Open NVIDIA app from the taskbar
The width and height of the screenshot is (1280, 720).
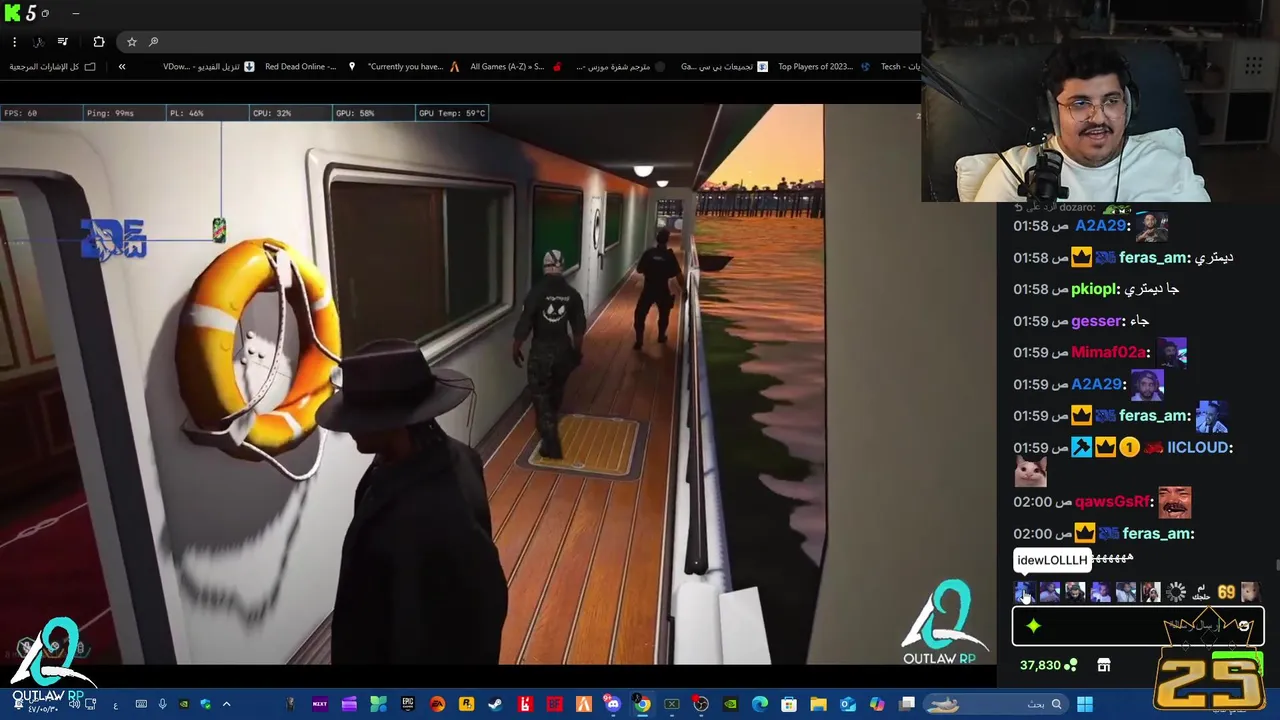click(x=730, y=704)
